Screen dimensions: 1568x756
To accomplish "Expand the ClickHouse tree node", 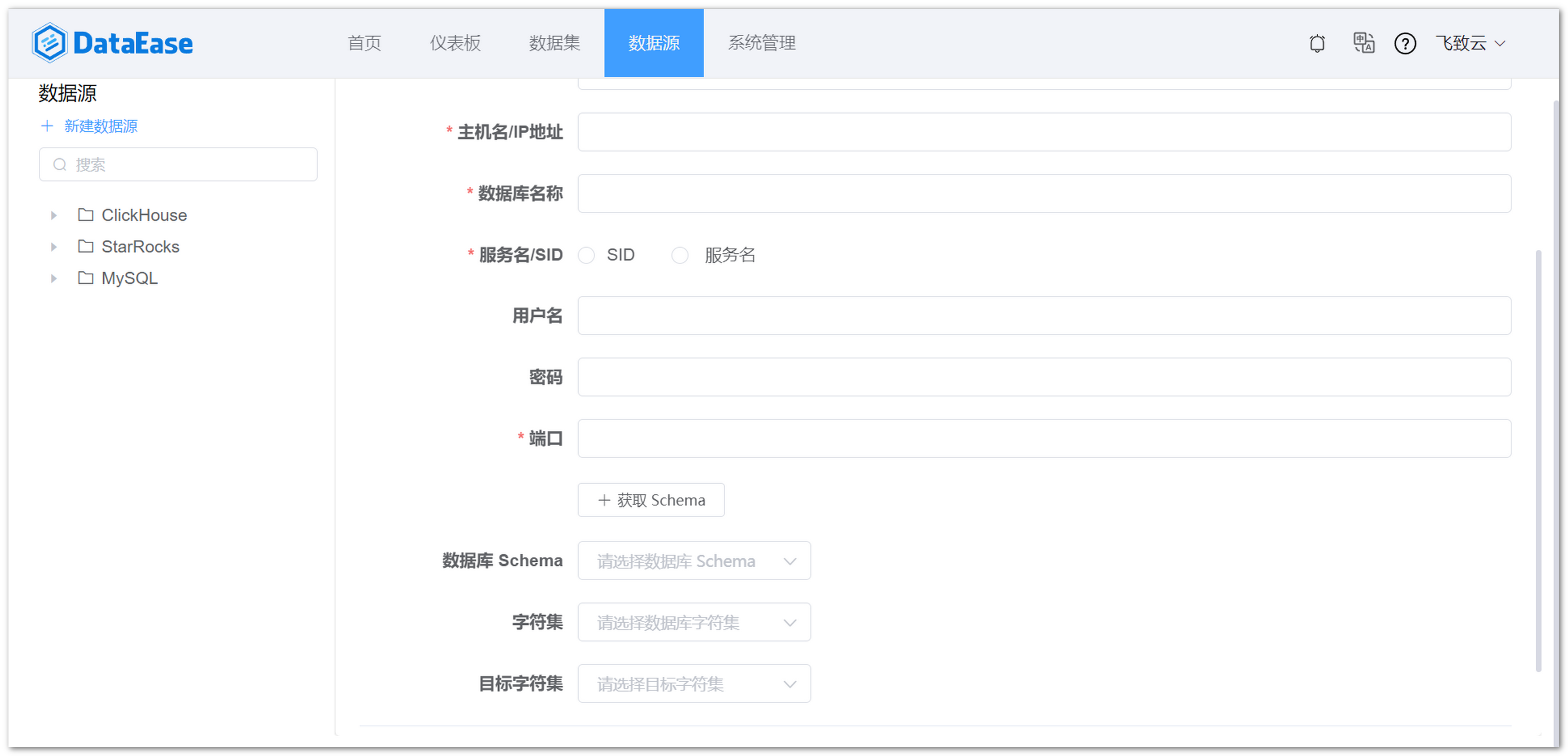I will click(53, 215).
